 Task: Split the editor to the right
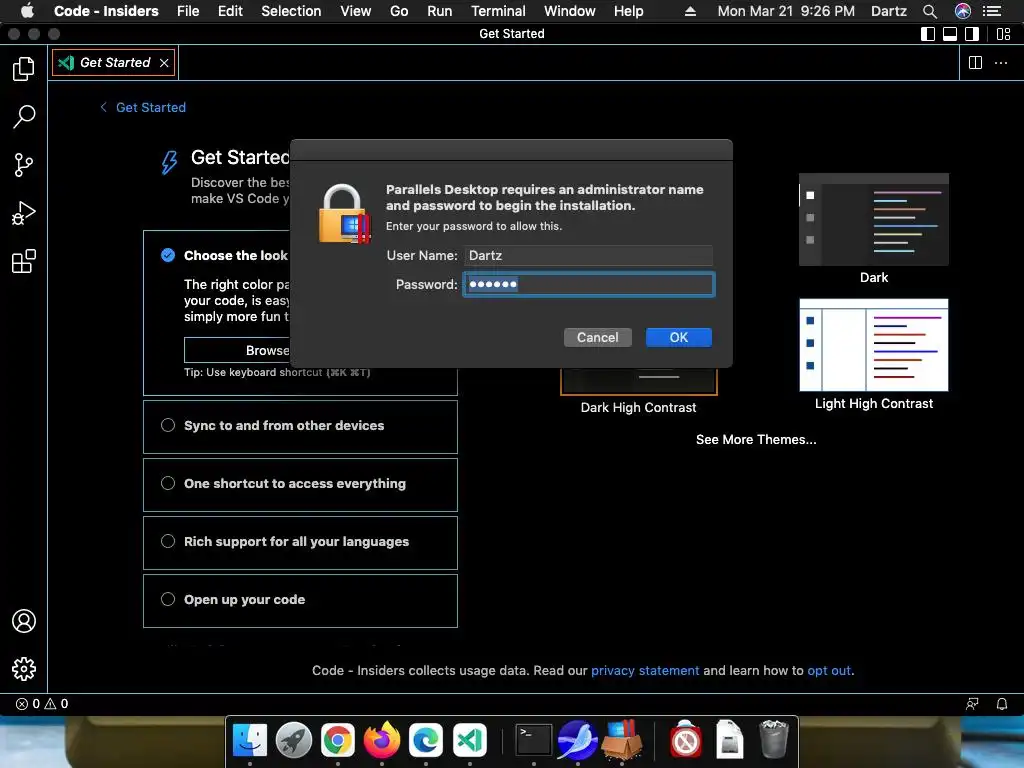[x=975, y=63]
